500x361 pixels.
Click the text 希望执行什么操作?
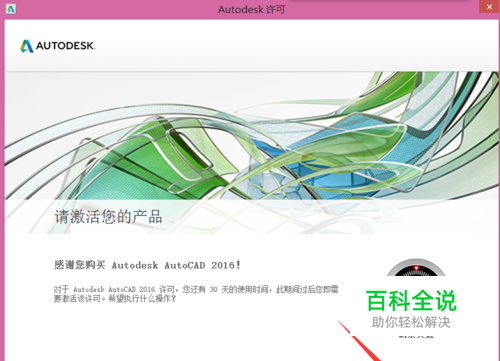pos(142,299)
